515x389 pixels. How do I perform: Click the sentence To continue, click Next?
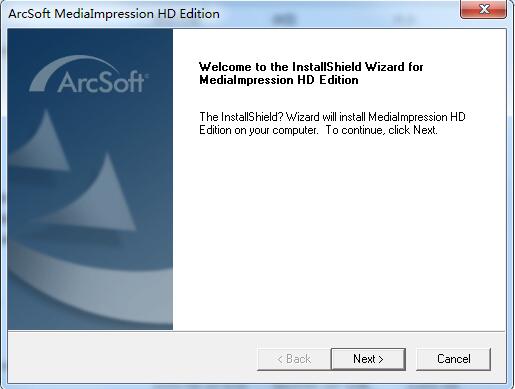pos(381,130)
